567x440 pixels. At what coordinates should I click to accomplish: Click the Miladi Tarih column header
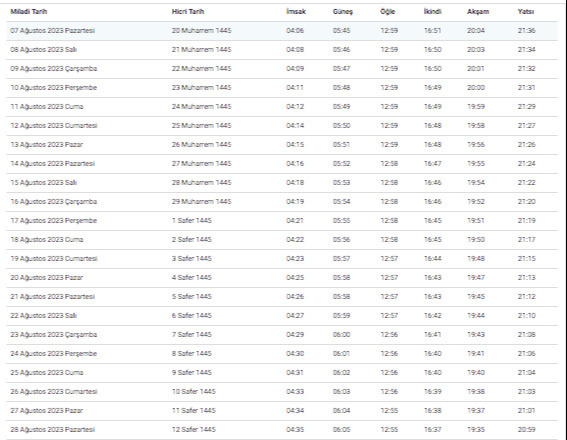(x=29, y=12)
